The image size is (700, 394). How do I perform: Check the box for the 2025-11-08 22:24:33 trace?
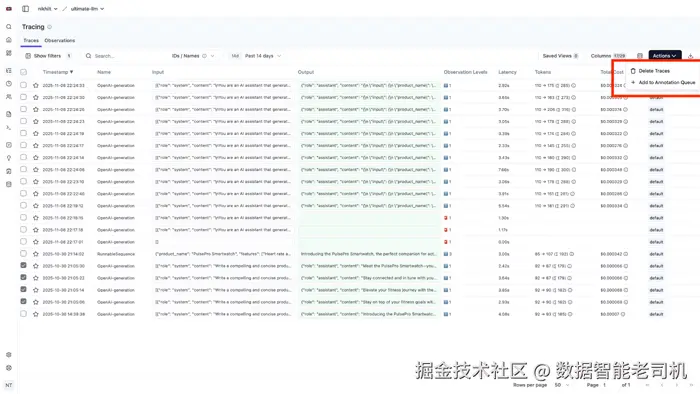tap(24, 85)
